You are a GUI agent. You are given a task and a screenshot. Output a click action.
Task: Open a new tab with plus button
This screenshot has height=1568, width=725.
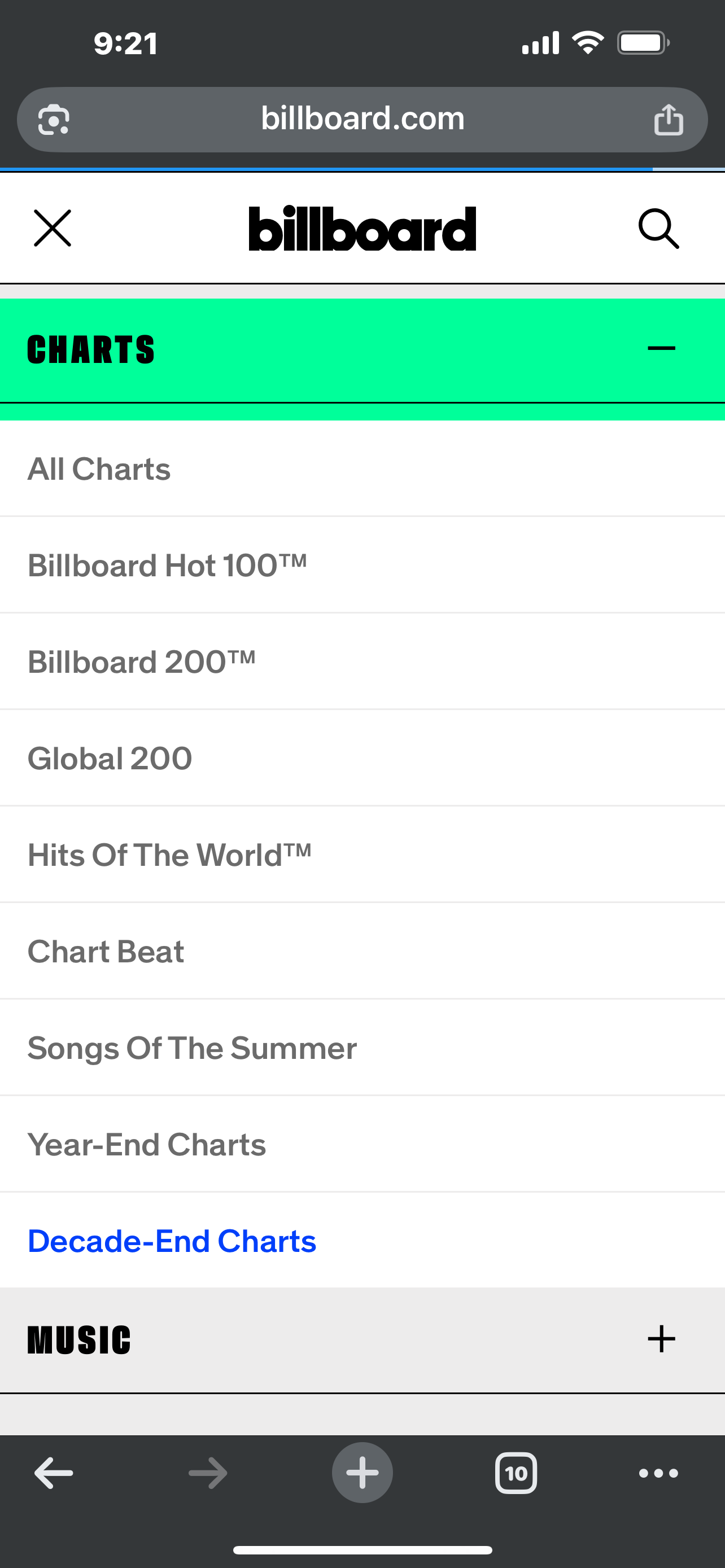click(x=362, y=1473)
